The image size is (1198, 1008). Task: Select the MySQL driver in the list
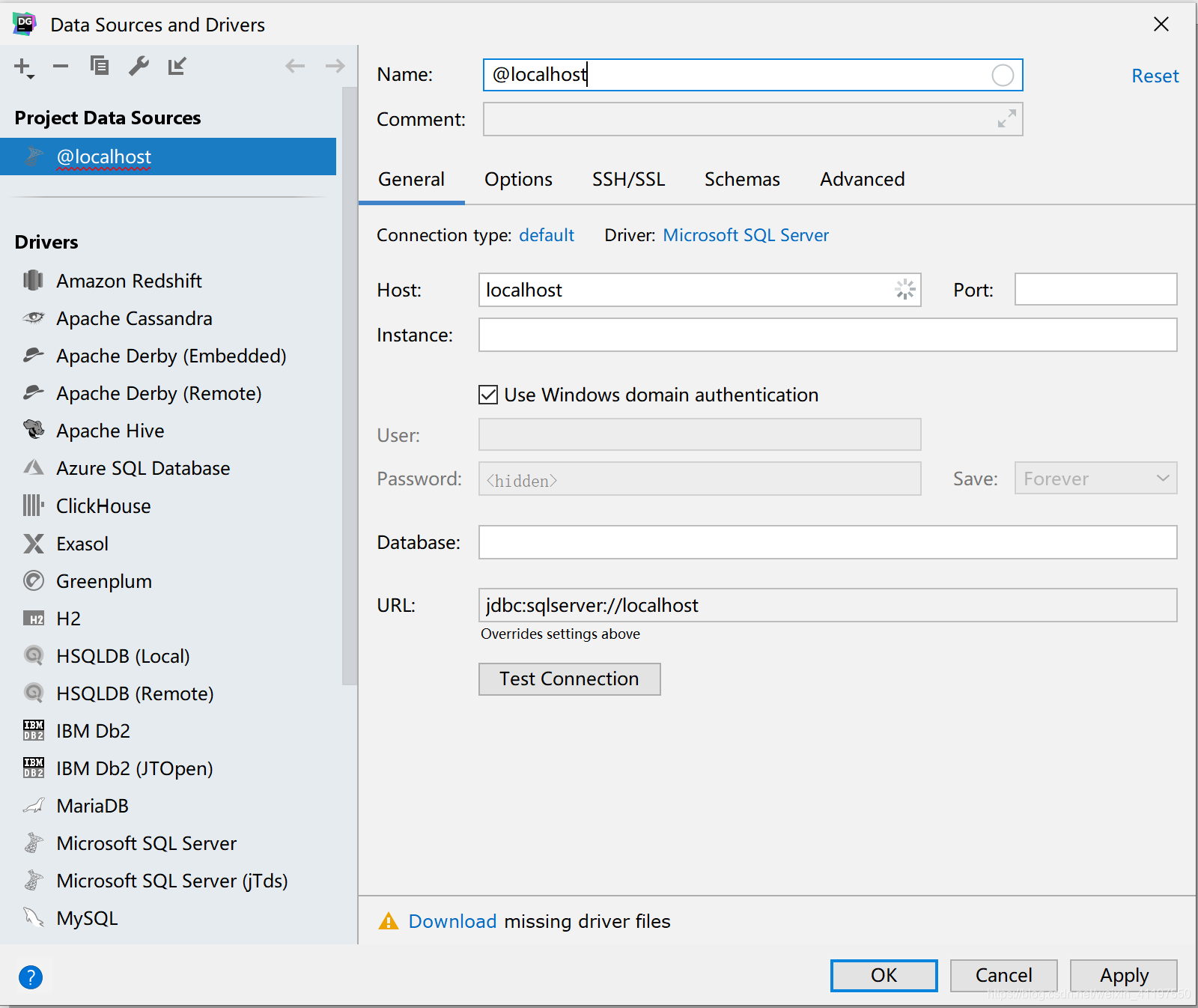click(86, 917)
